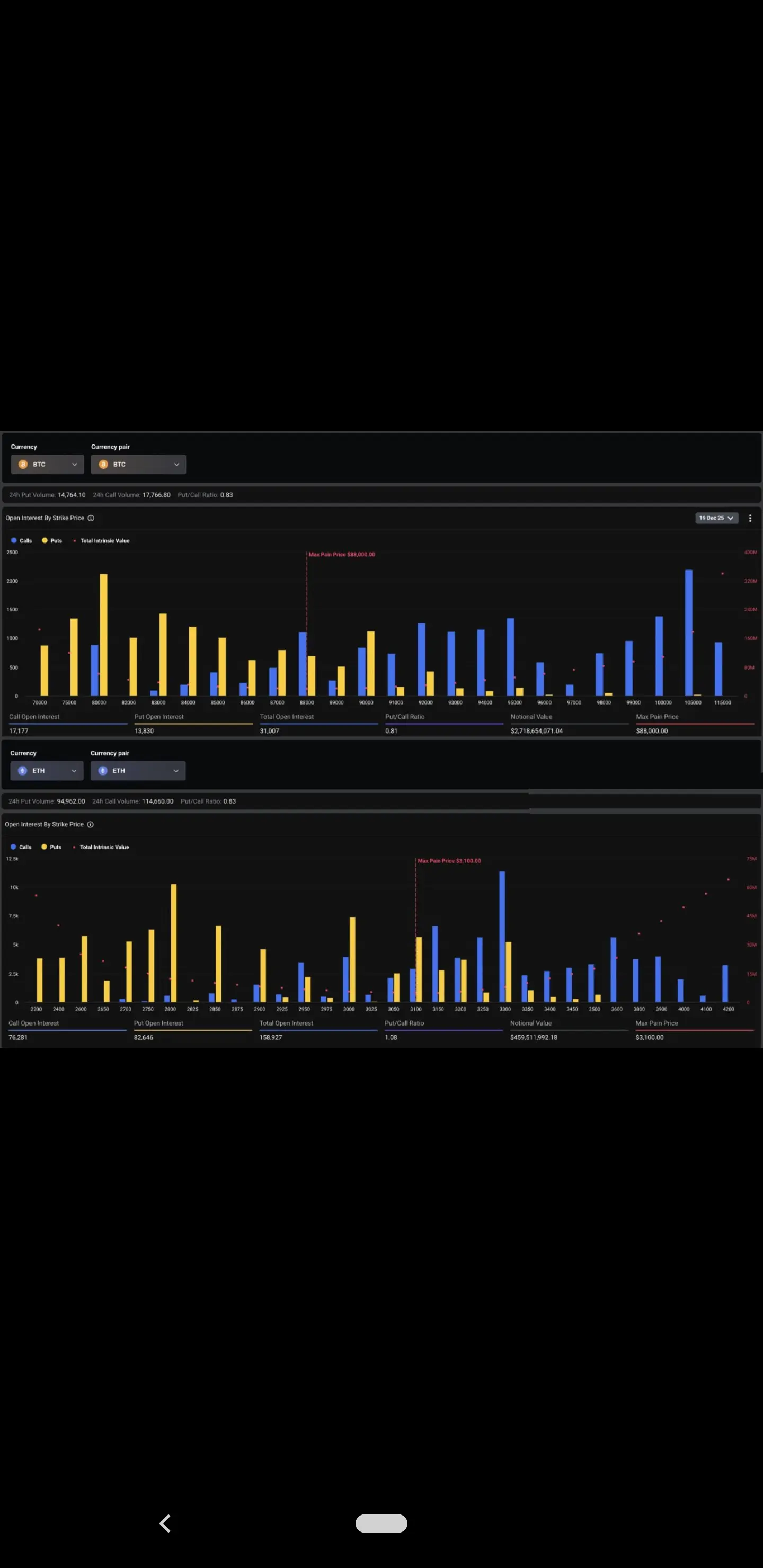
Task: Click the ETH coin icon in Currency pair dropdown
Action: pyautogui.click(x=103, y=771)
